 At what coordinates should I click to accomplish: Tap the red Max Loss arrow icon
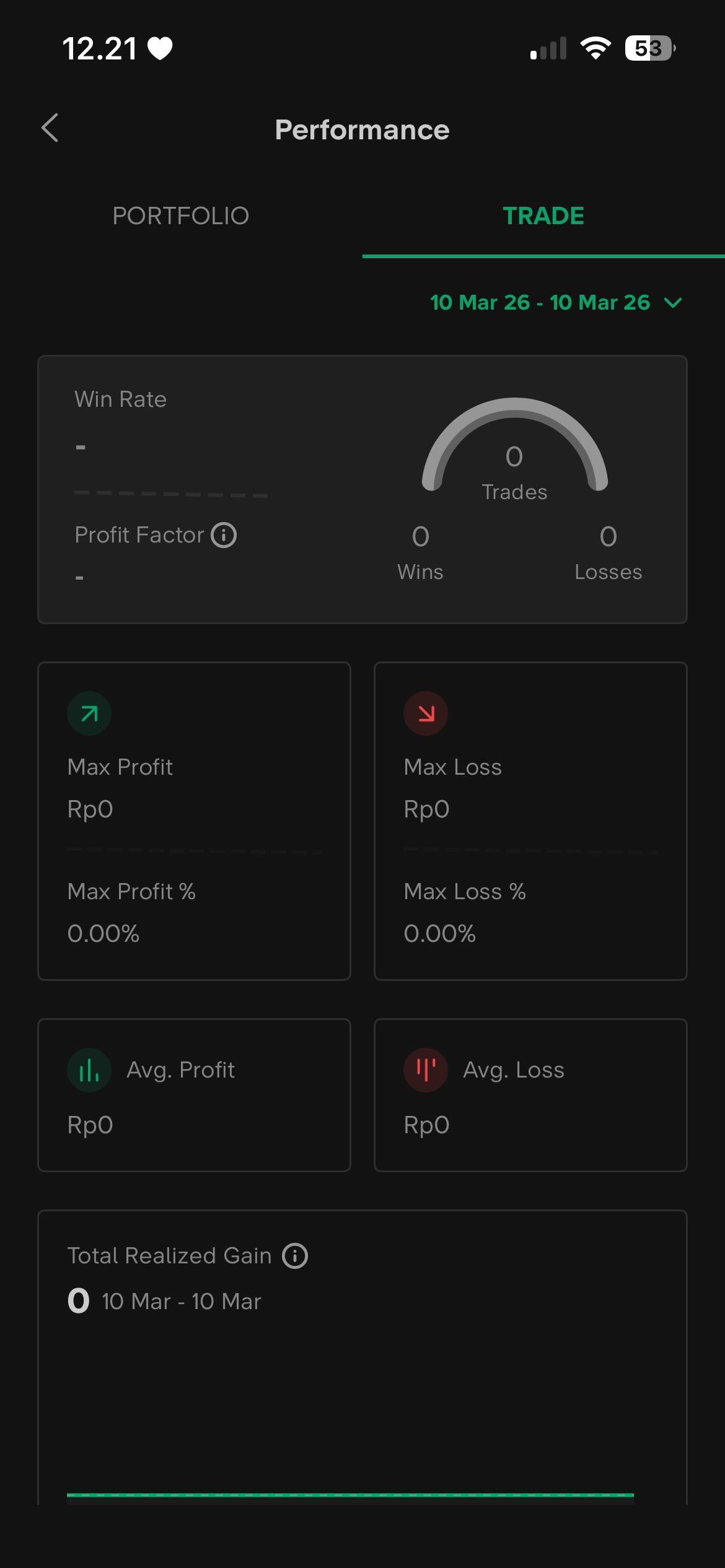coord(426,714)
